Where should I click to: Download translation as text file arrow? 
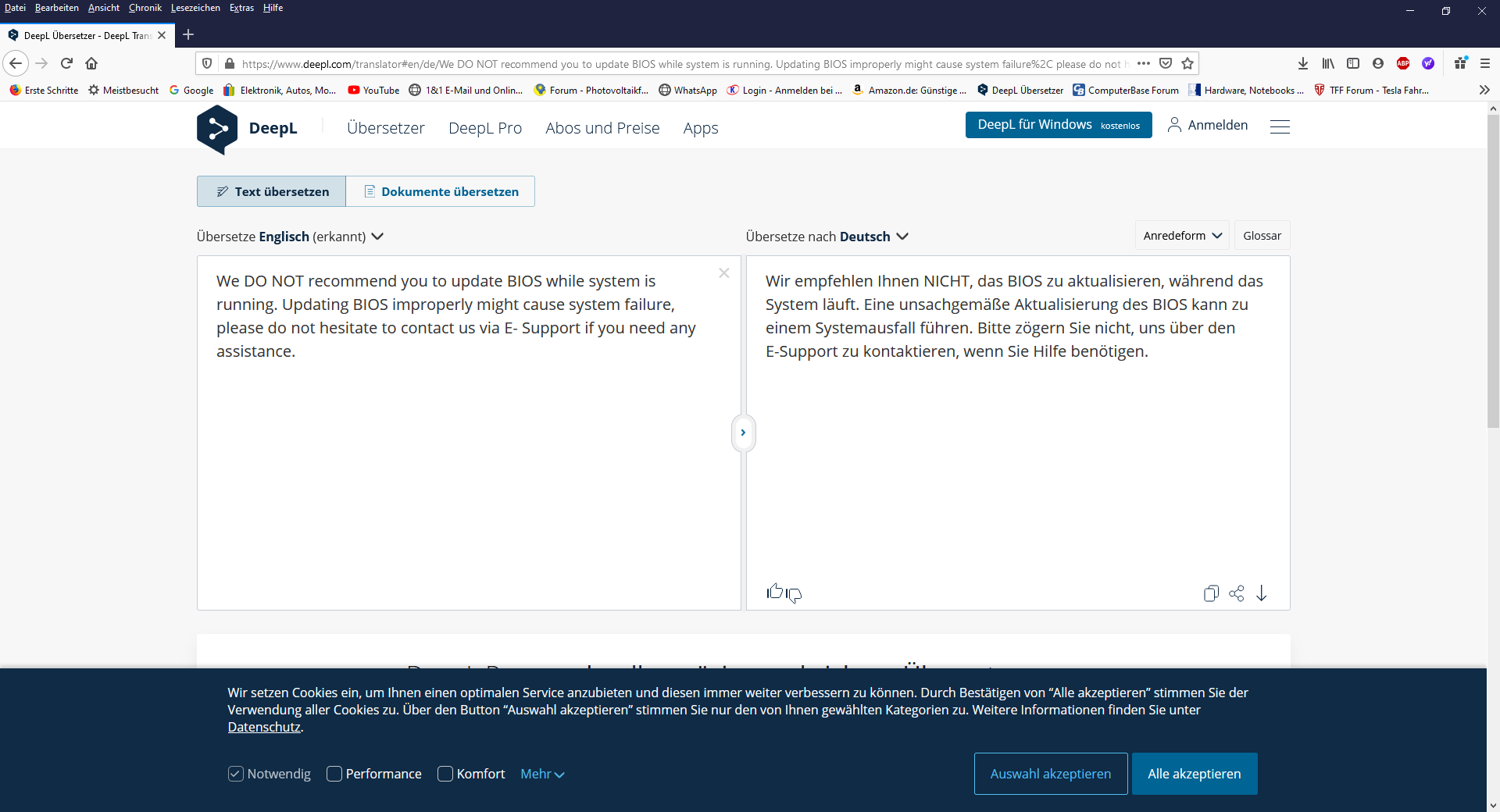tap(1261, 593)
